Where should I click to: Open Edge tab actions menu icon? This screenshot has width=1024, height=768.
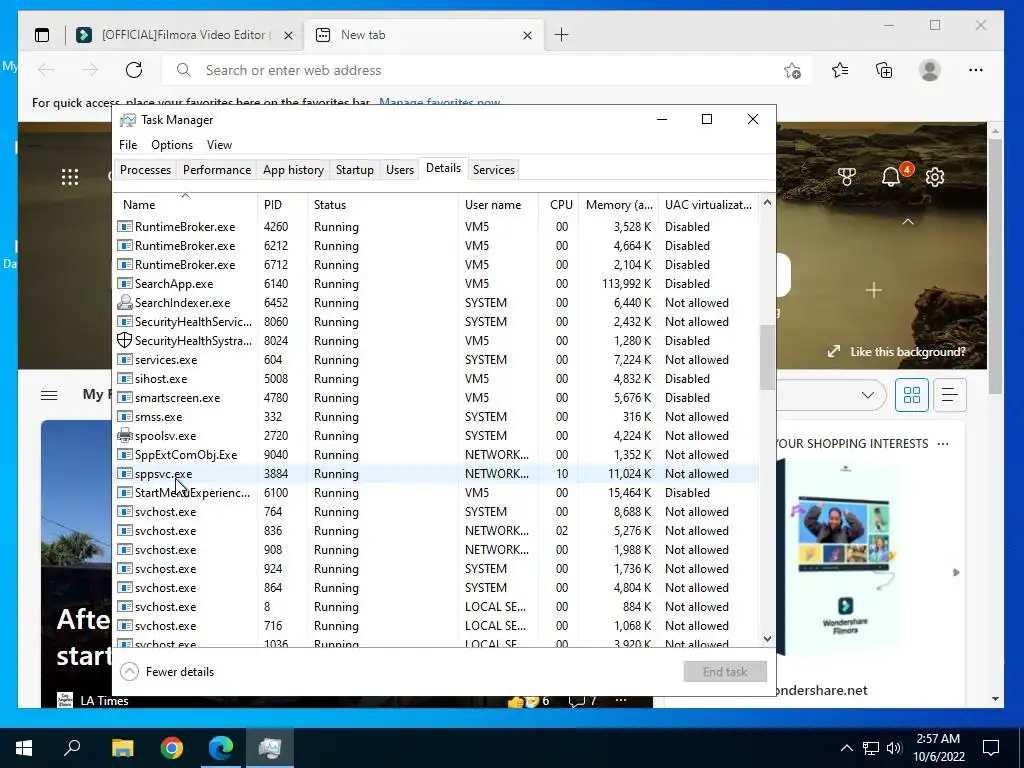point(42,35)
